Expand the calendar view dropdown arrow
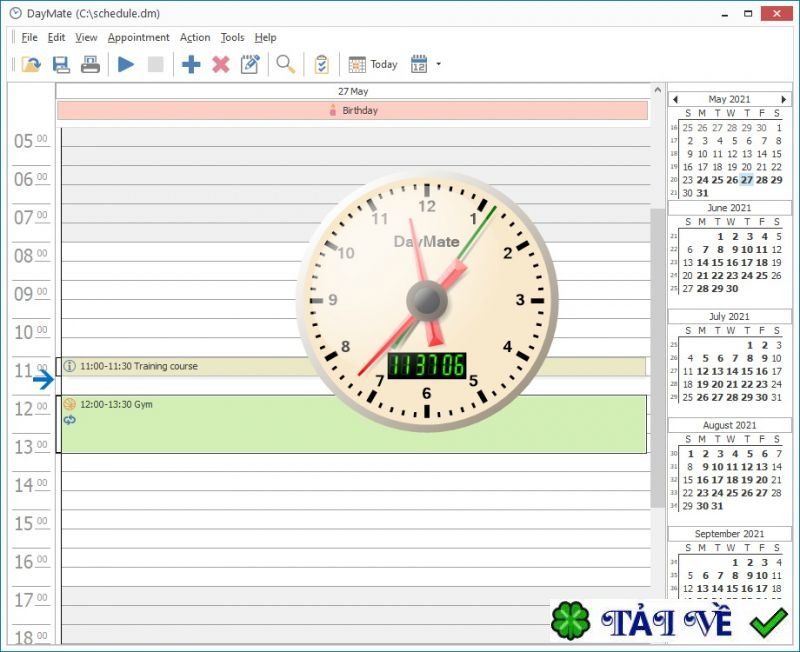Viewport: 800px width, 652px height. pos(438,64)
